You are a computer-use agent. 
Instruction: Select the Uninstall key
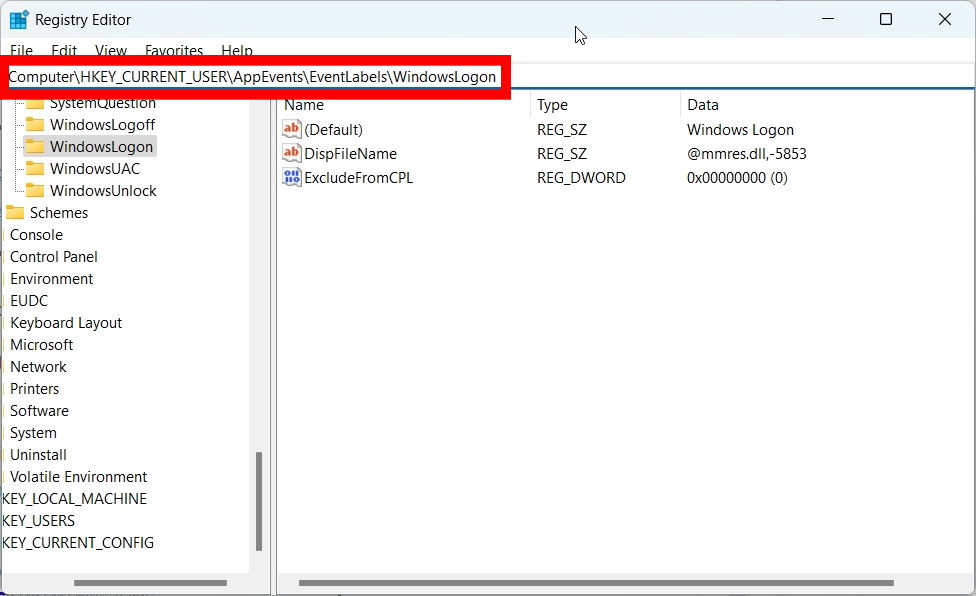[x=39, y=455]
